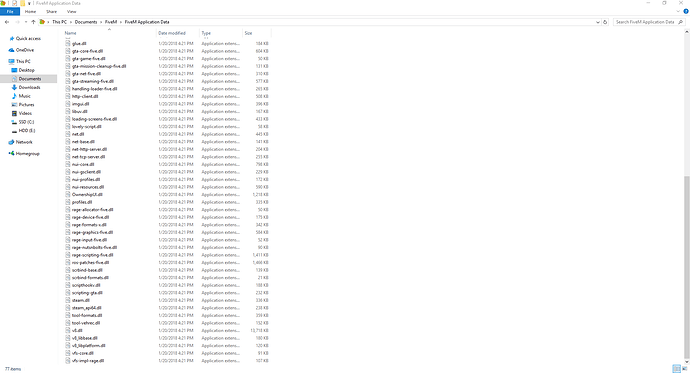Switch to large thumbnails view icon
The image size is (690, 373).
pos(685,369)
